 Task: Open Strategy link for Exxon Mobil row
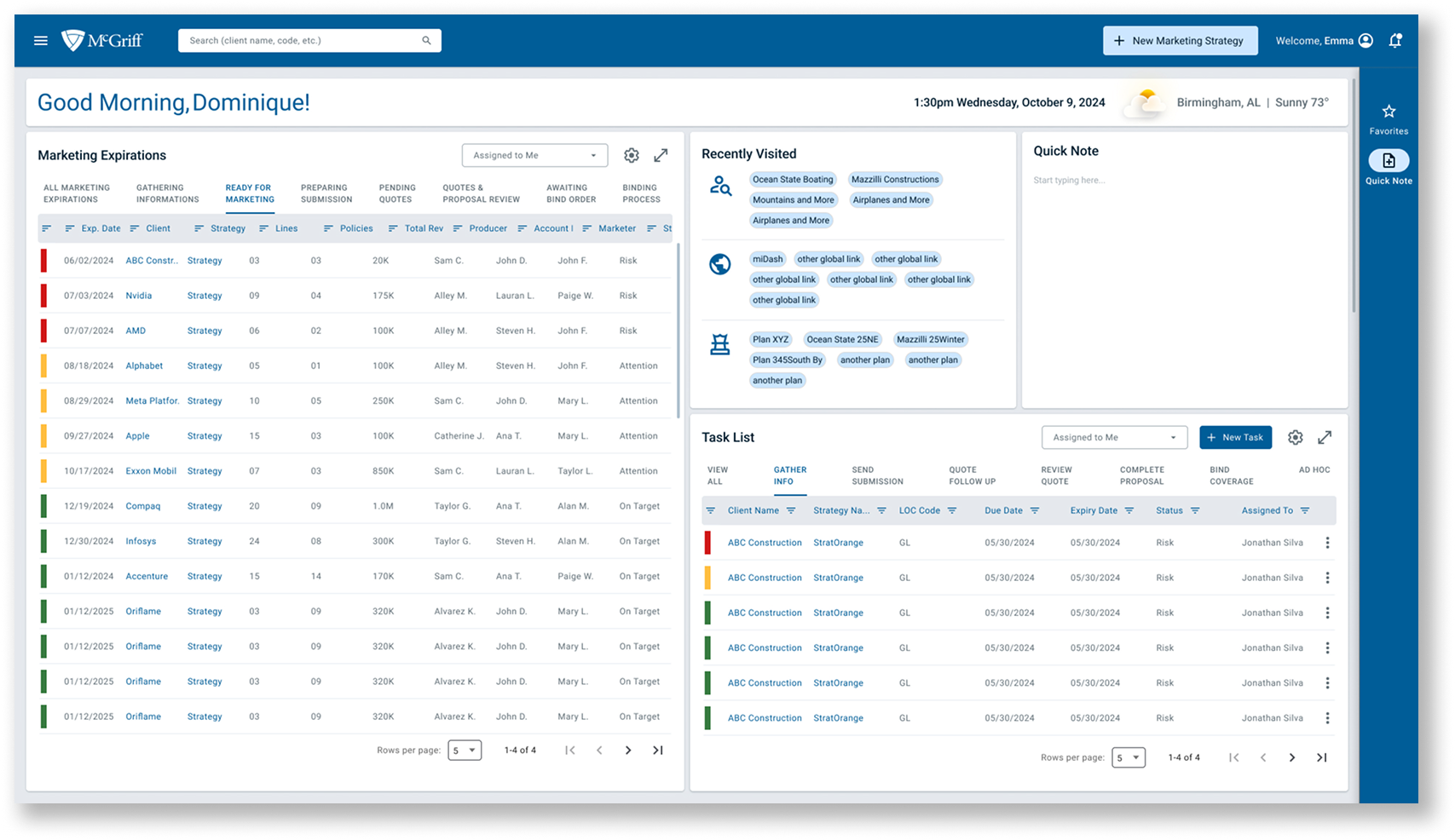coord(205,471)
